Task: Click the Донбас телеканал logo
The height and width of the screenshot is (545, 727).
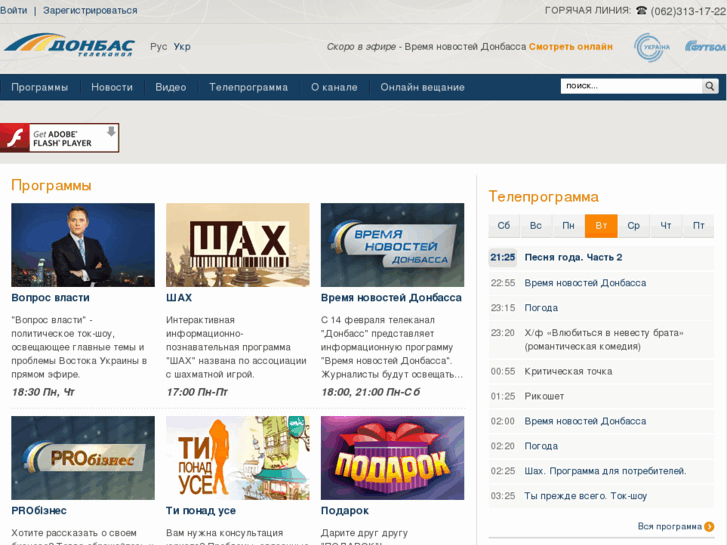Action: (x=70, y=45)
